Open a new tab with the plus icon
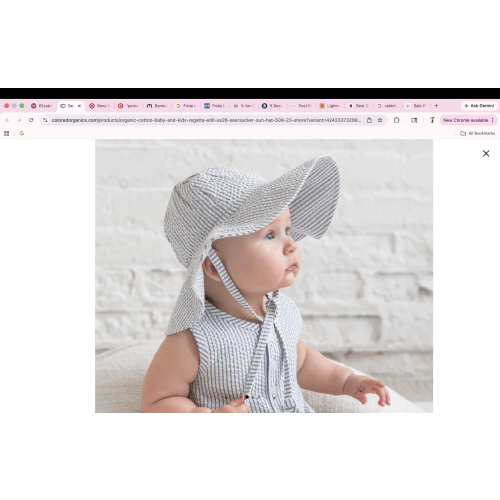The height and width of the screenshot is (500, 500). pos(436,106)
